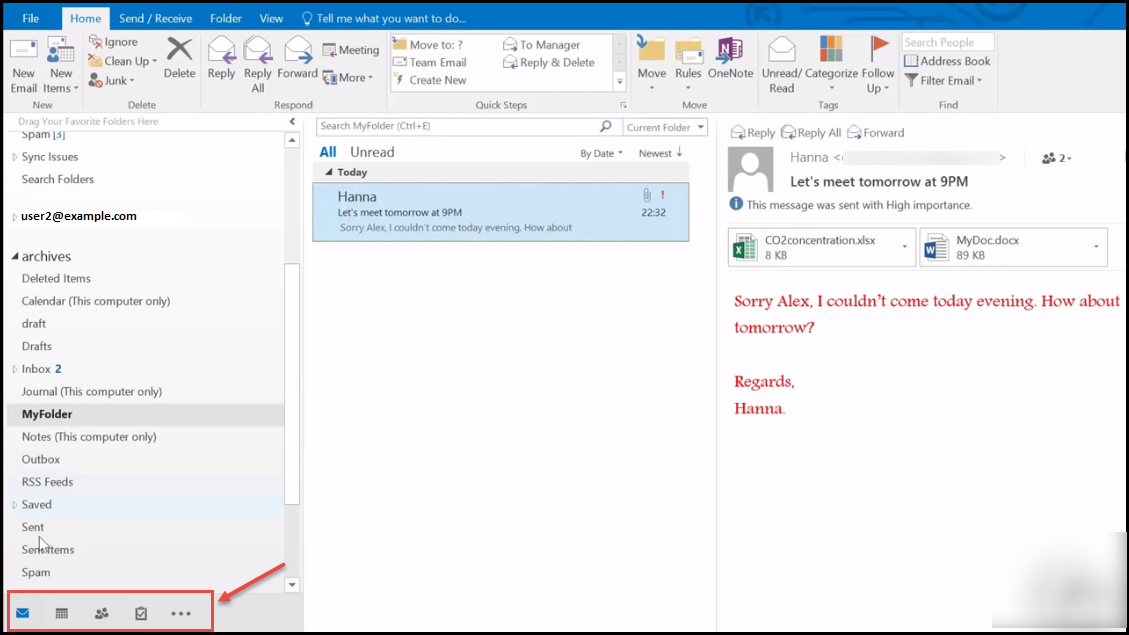The width and height of the screenshot is (1129, 635).
Task: Expand the Inbox folder
Action: pos(14,369)
